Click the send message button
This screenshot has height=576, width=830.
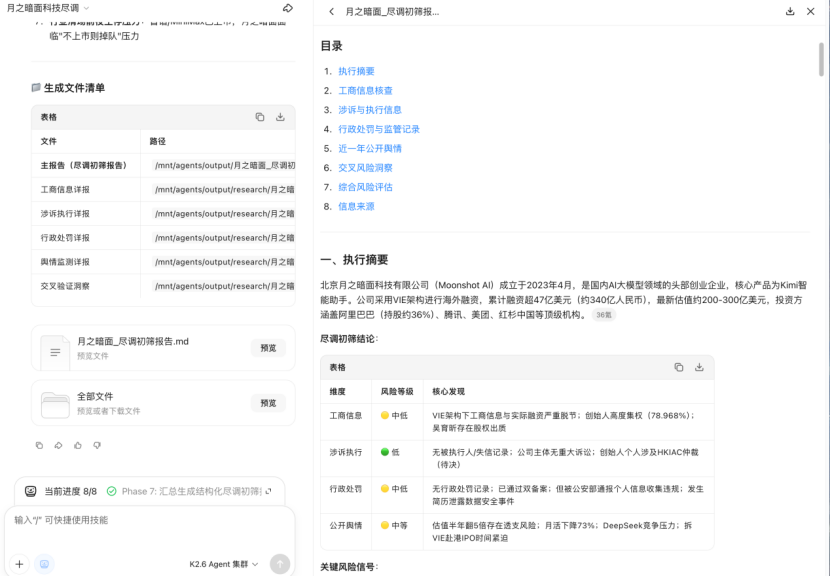click(280, 564)
